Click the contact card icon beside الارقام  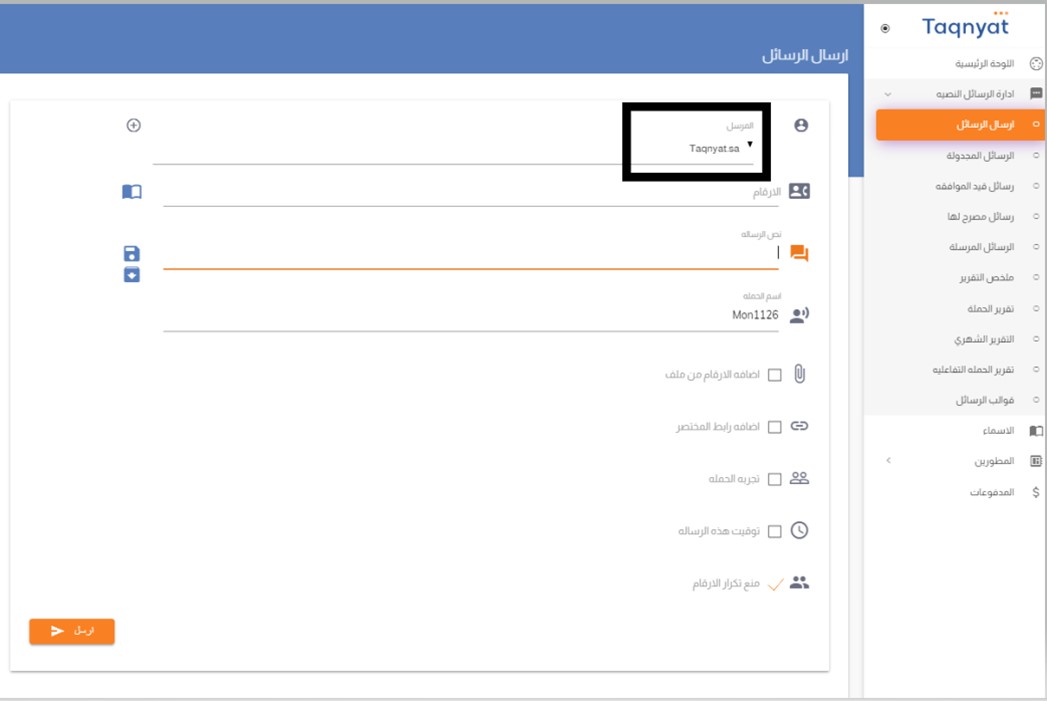coord(799,191)
